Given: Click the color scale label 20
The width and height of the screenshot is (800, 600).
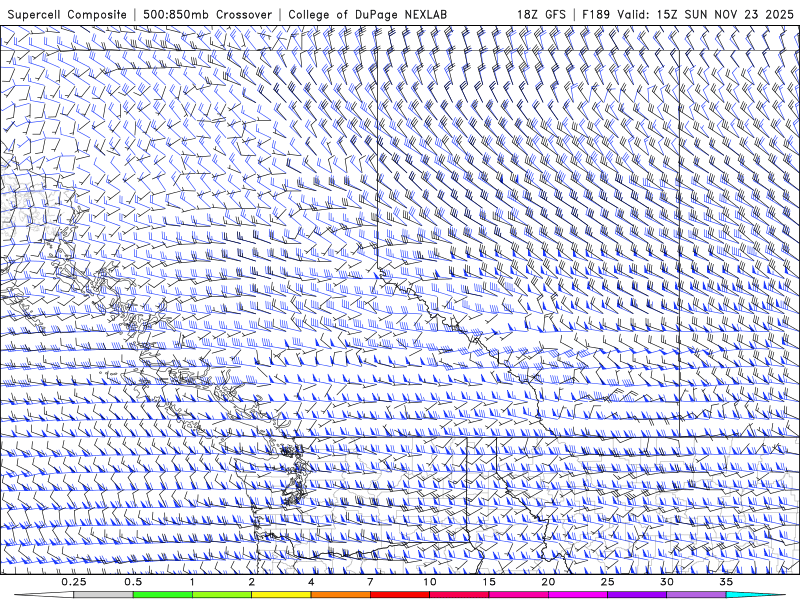Looking at the screenshot, I should pos(548,582).
